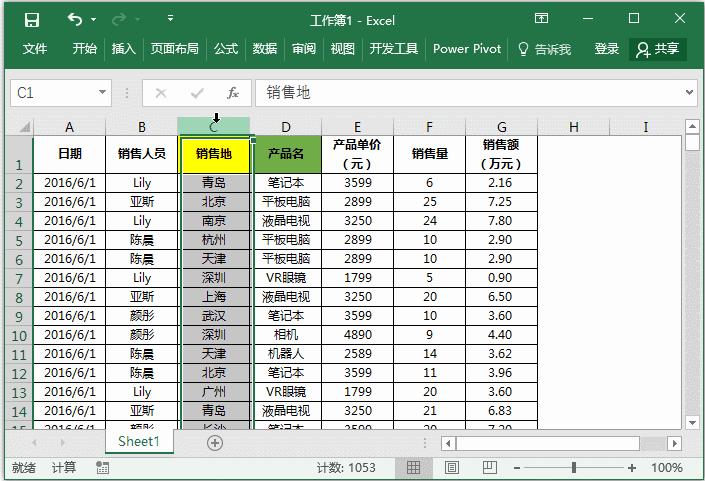Click the formula bar containing 销售地
The width and height of the screenshot is (705, 481).
[x=469, y=93]
